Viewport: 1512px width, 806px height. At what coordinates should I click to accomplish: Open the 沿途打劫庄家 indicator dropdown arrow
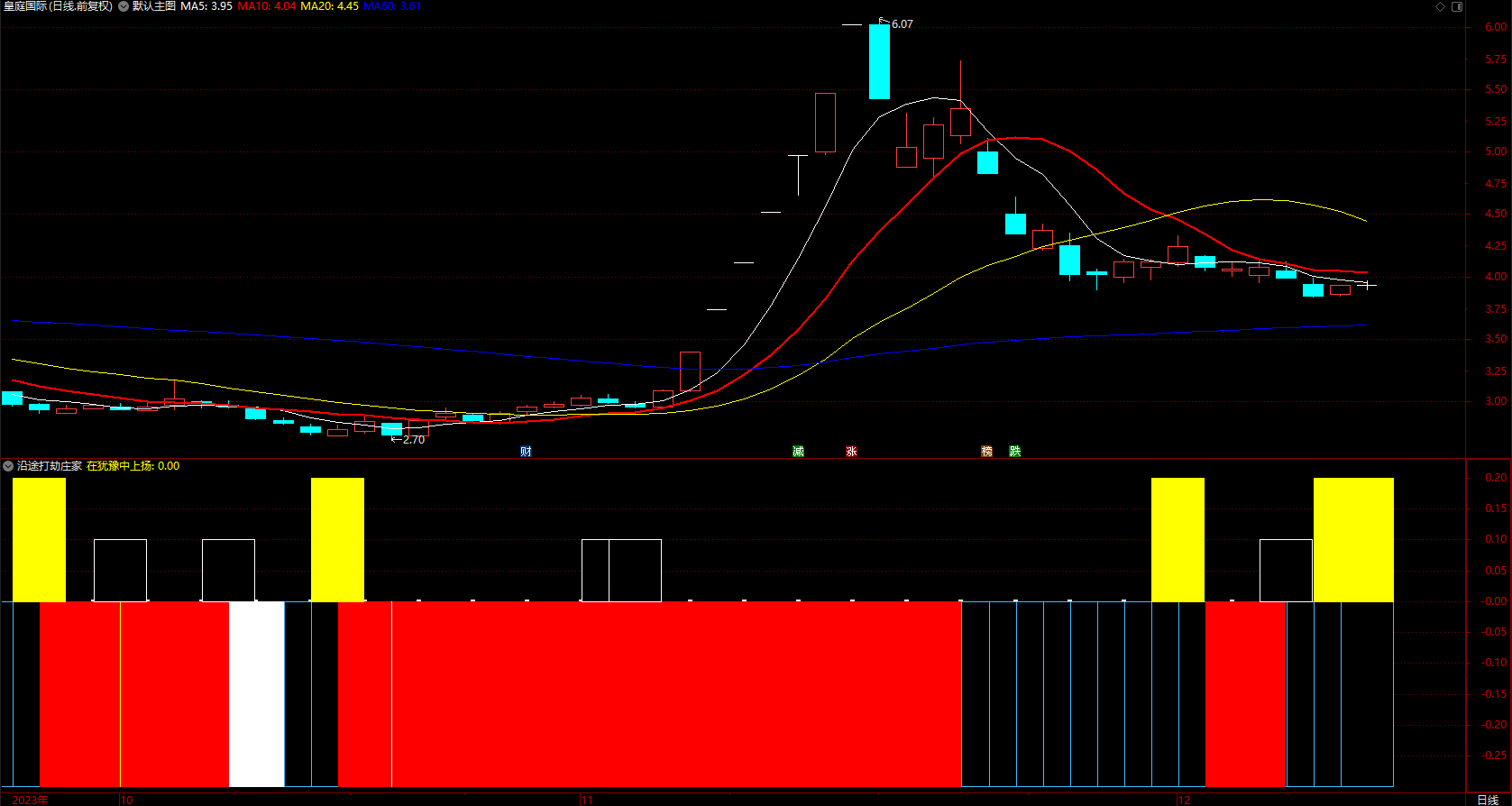[8, 466]
